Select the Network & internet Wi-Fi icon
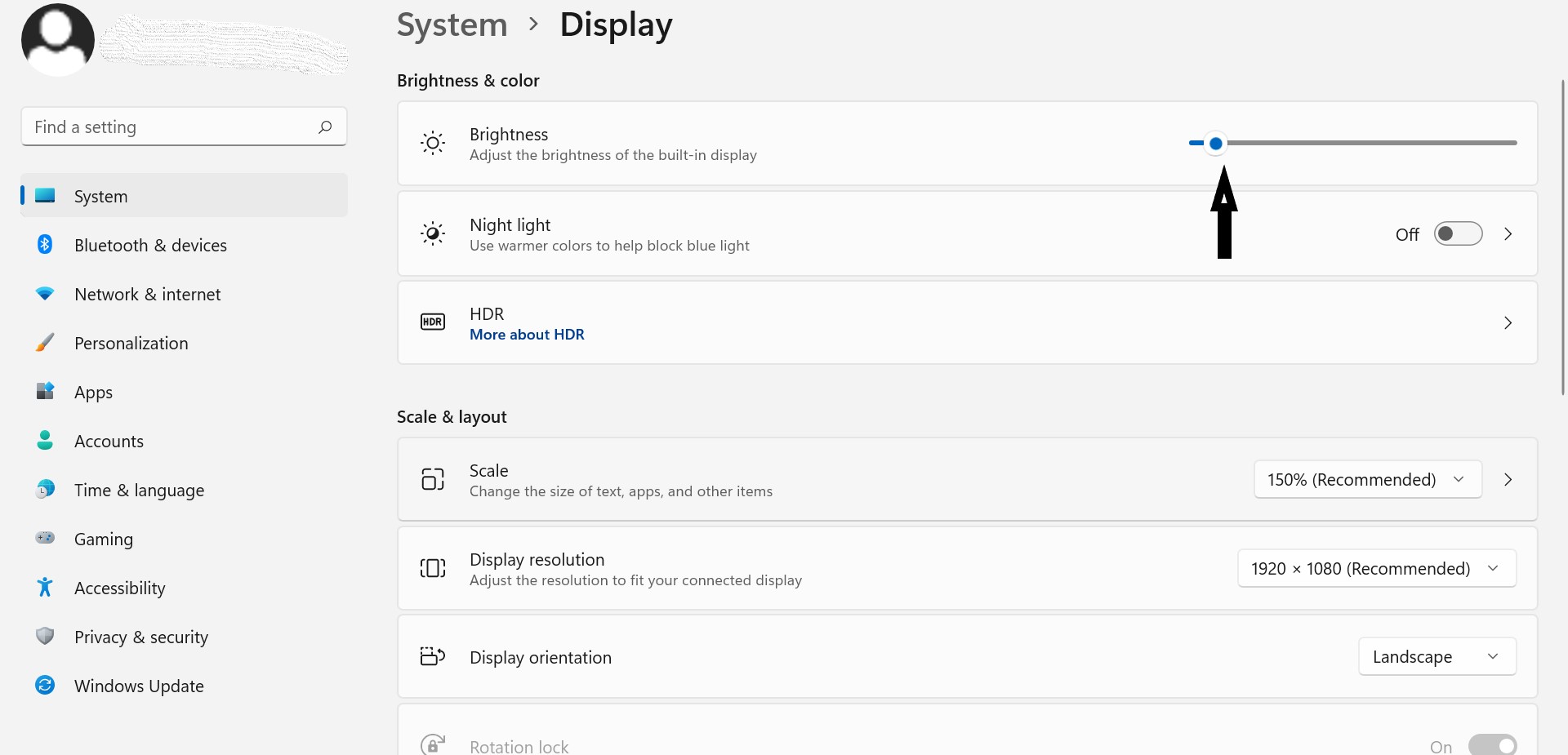This screenshot has height=755, width=1568. (x=45, y=294)
